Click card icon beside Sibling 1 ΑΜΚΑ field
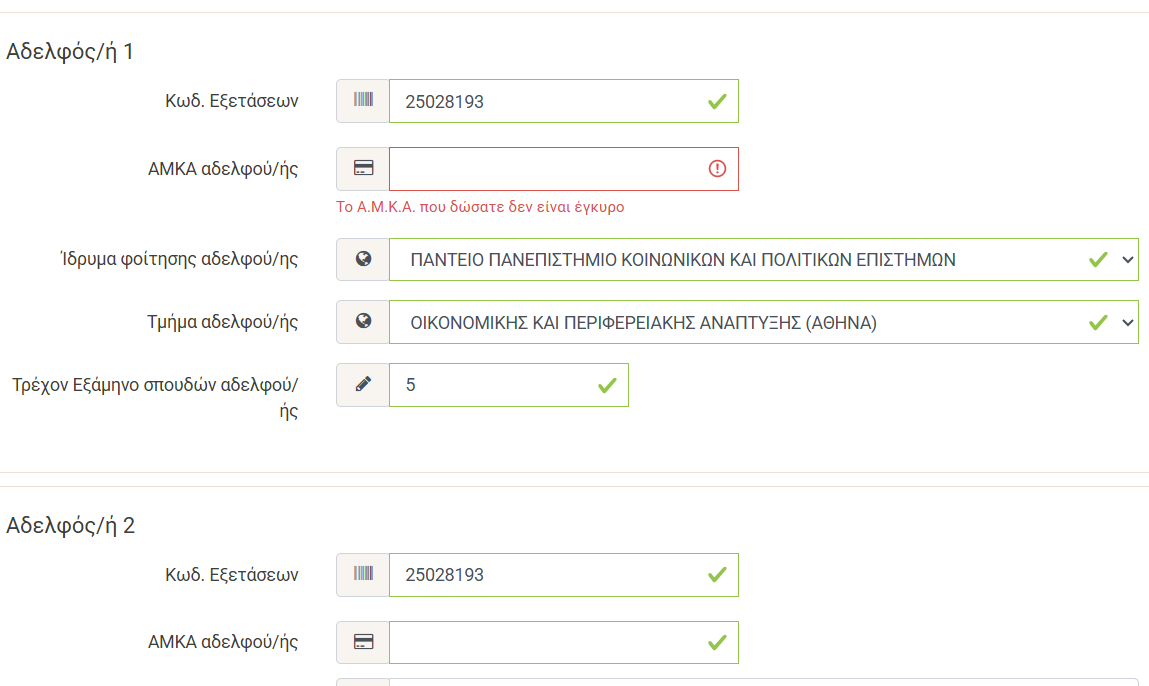This screenshot has width=1149, height=686. click(x=363, y=169)
